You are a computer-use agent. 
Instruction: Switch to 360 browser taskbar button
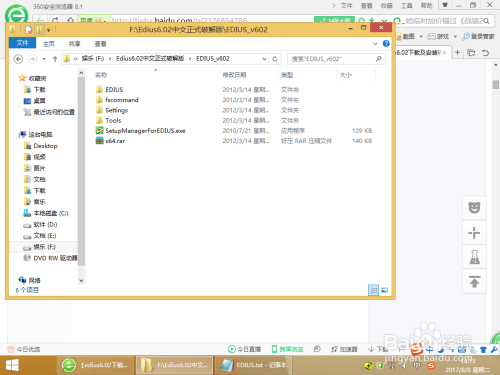[x=95, y=365]
